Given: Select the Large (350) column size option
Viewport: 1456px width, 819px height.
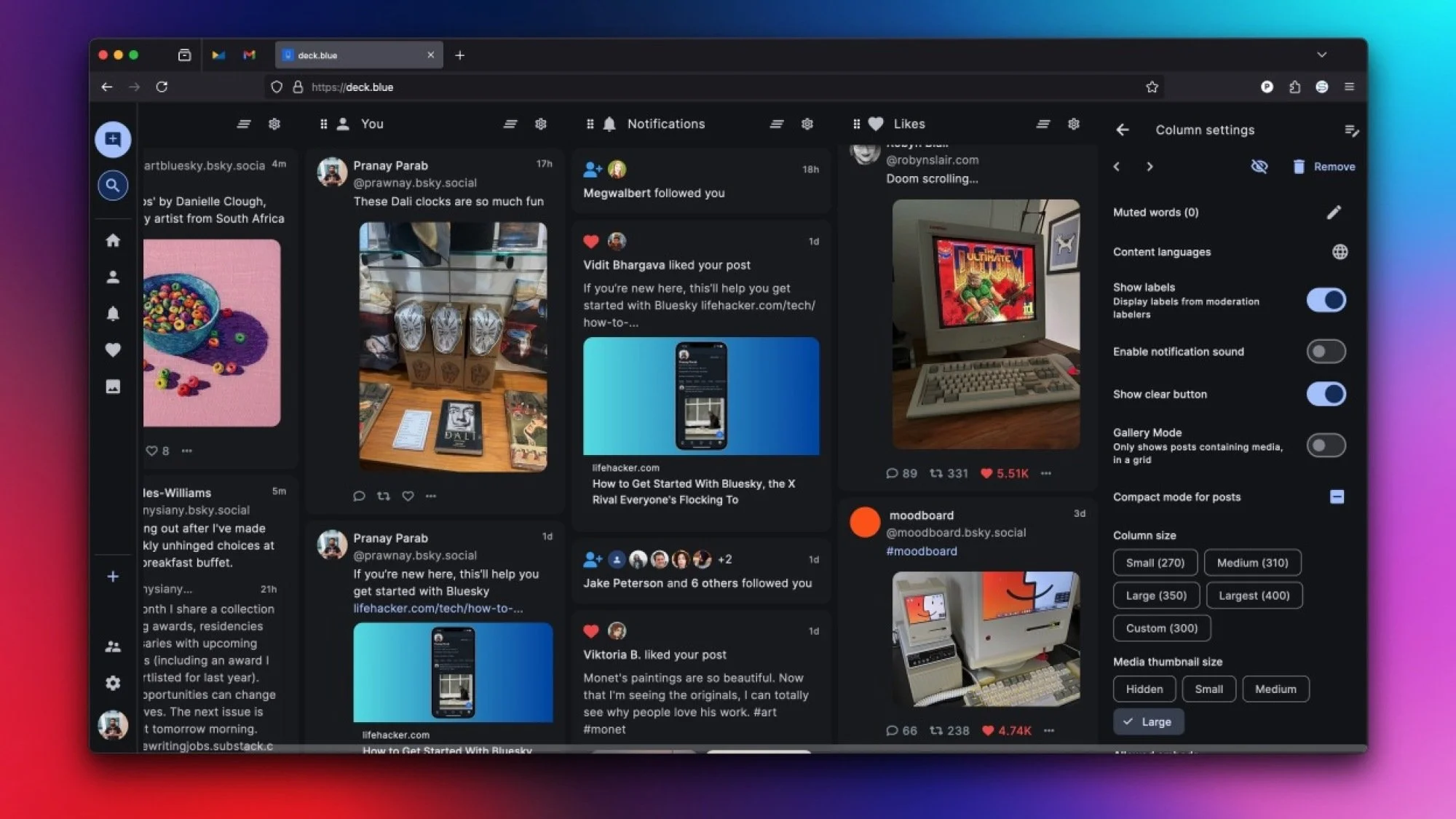Looking at the screenshot, I should pyautogui.click(x=1156, y=595).
